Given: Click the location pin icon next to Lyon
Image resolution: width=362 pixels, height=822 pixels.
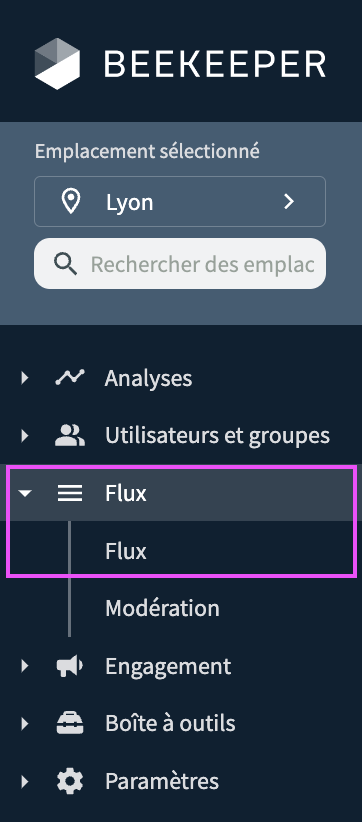Looking at the screenshot, I should point(71,202).
